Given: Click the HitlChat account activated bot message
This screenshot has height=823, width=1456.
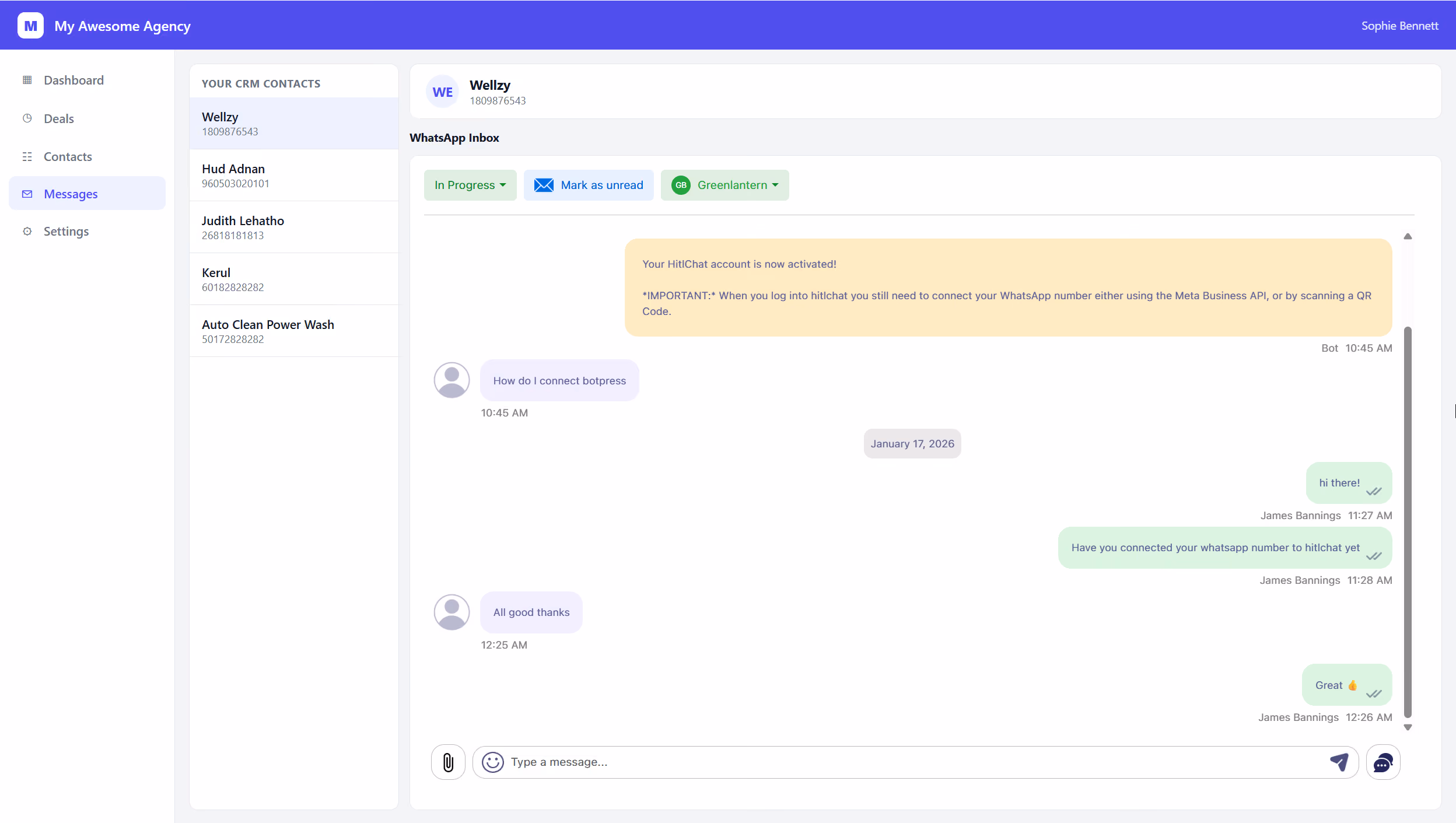Looking at the screenshot, I should tap(1008, 288).
